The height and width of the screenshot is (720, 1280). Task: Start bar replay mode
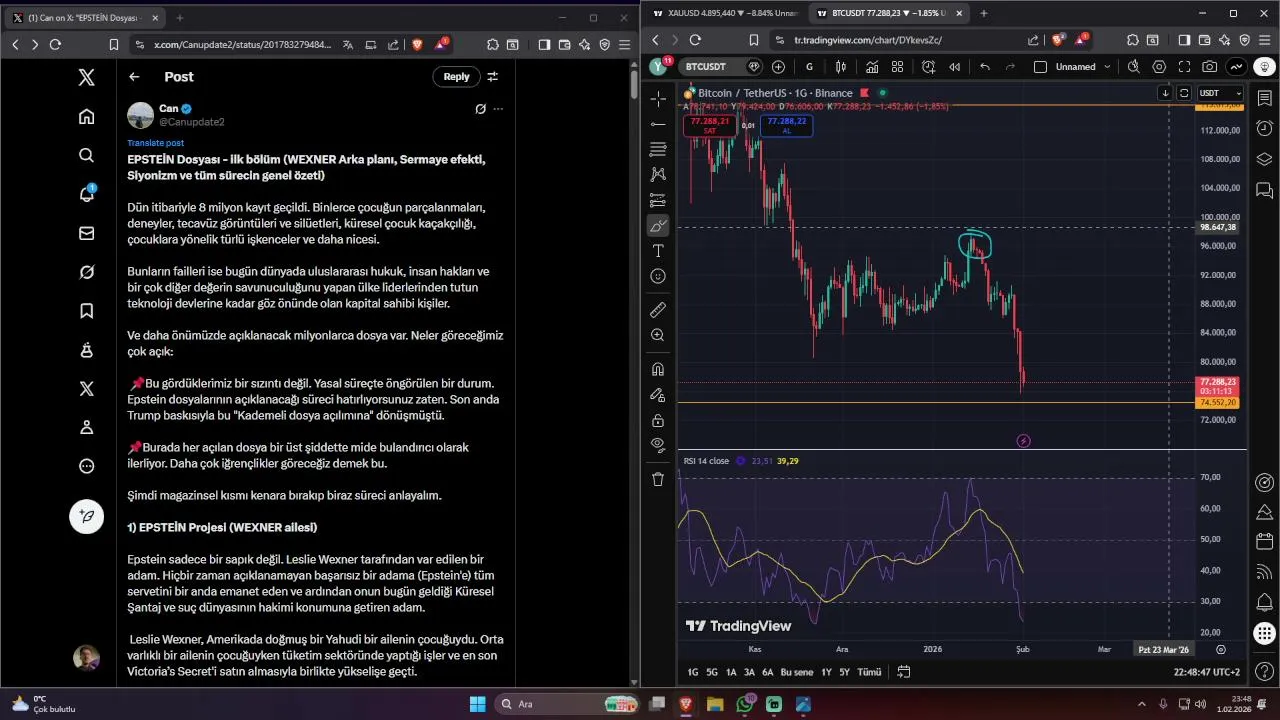955,67
